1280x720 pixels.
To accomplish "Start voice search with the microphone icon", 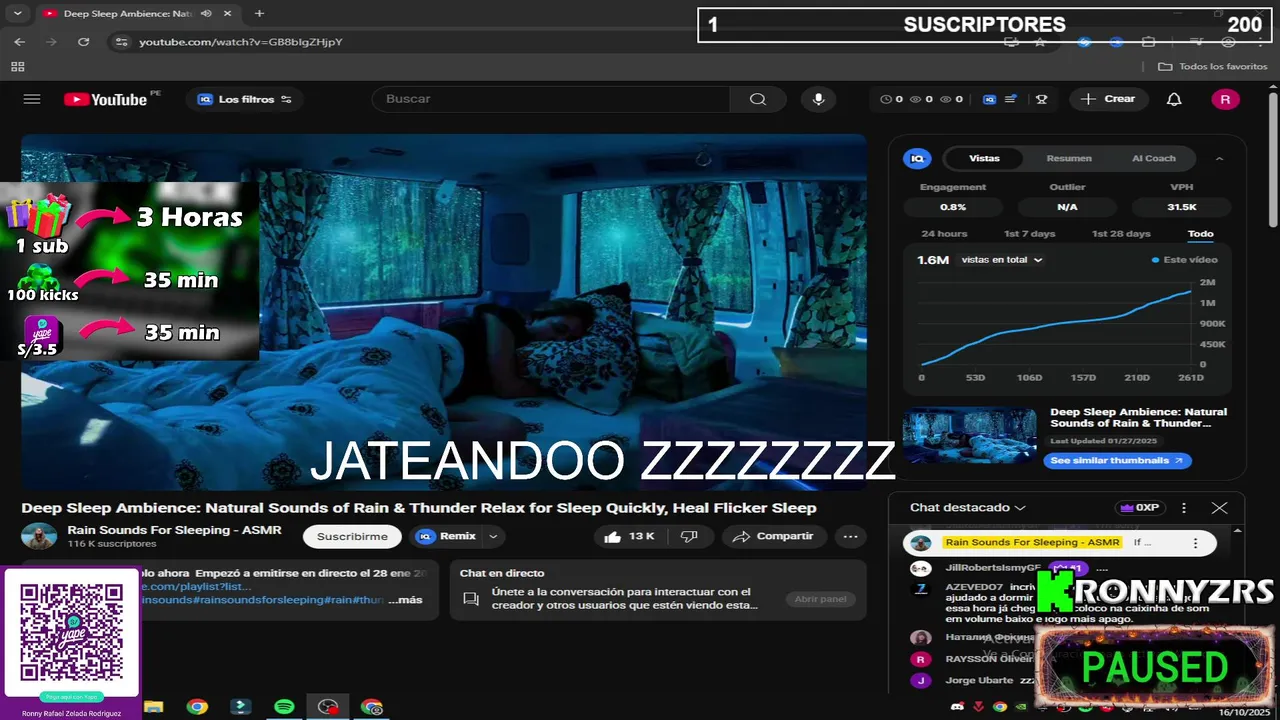I will point(818,99).
